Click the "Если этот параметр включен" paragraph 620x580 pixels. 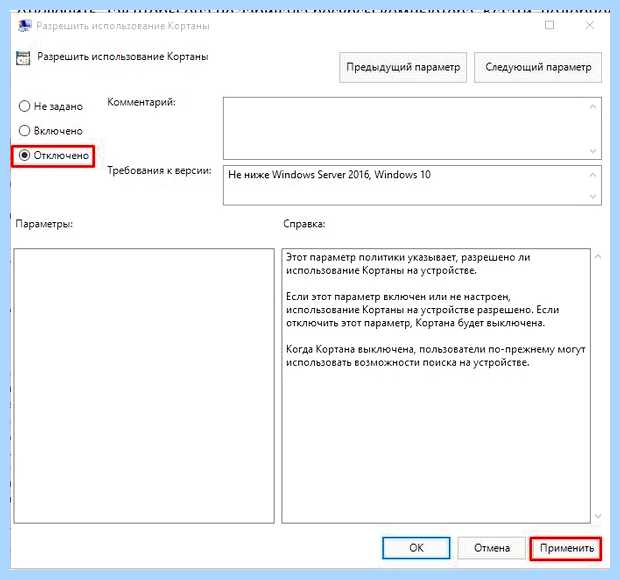tap(422, 310)
